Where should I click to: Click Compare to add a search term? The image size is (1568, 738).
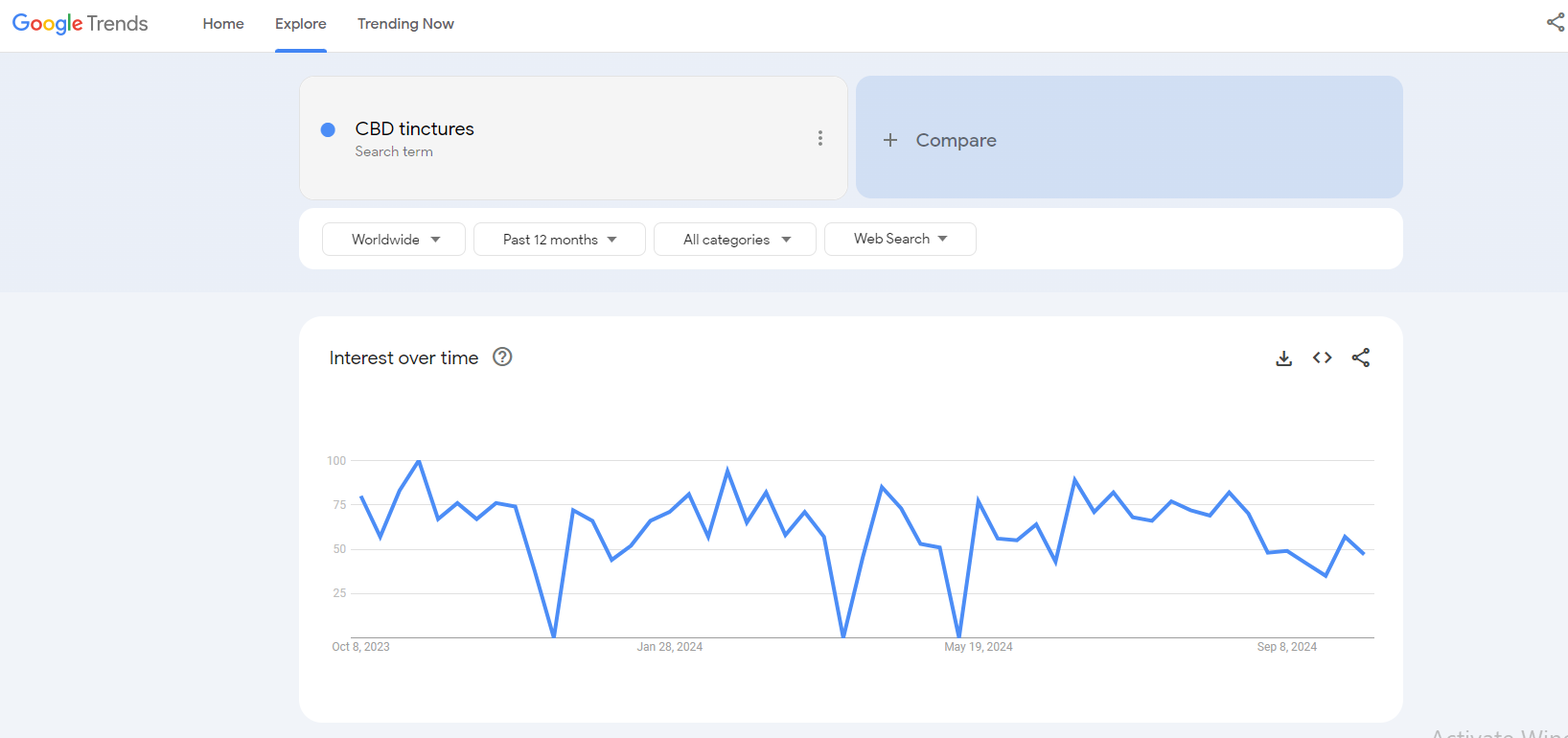1129,137
